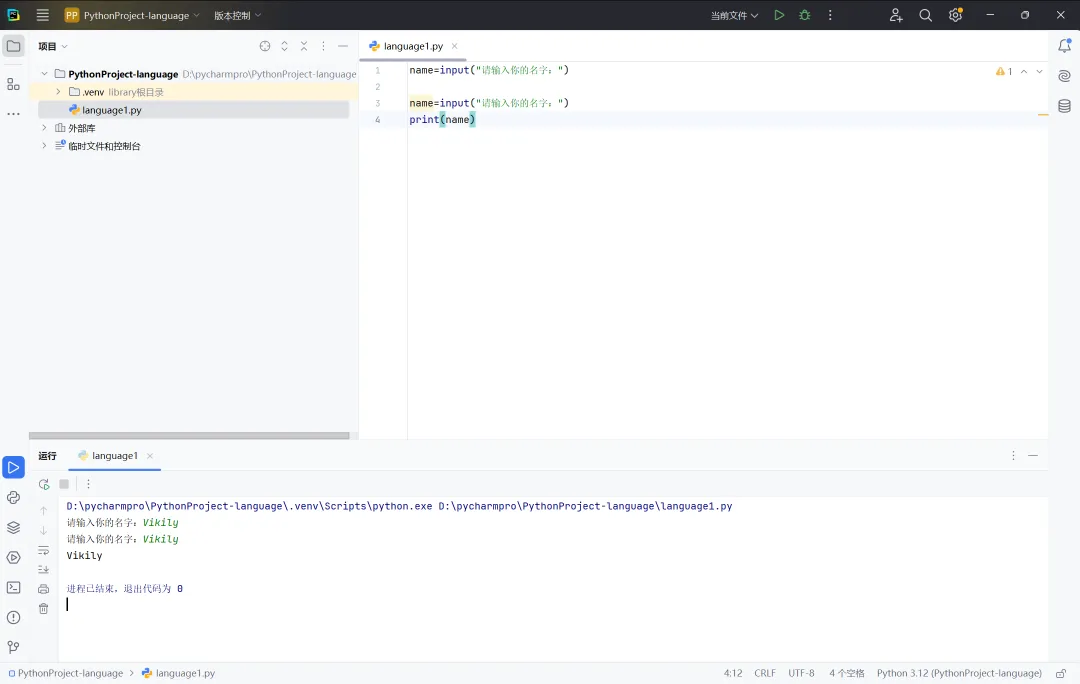Change UTF-8 file encoding
This screenshot has height=684, width=1080.
click(x=801, y=673)
